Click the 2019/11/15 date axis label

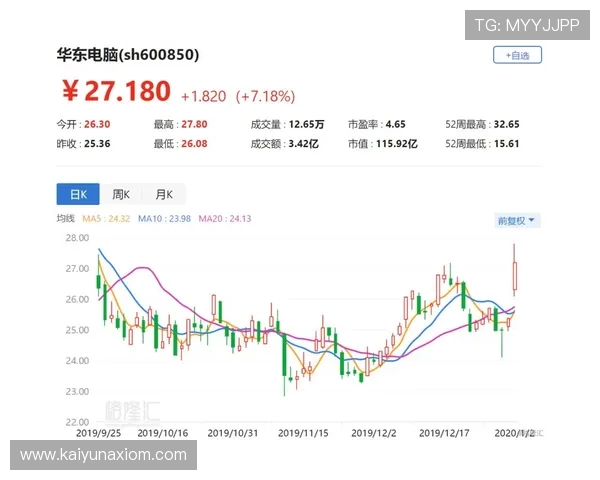tap(303, 433)
